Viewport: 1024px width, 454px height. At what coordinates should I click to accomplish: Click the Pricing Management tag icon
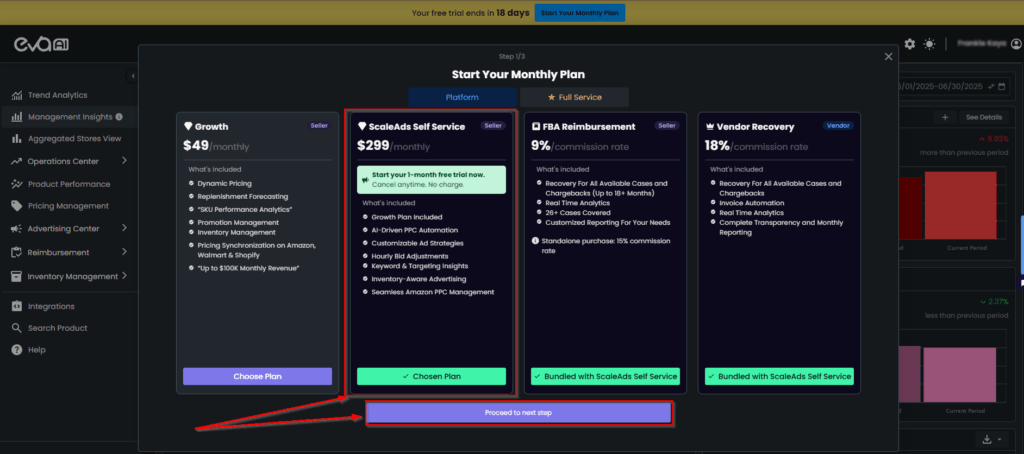(17, 206)
